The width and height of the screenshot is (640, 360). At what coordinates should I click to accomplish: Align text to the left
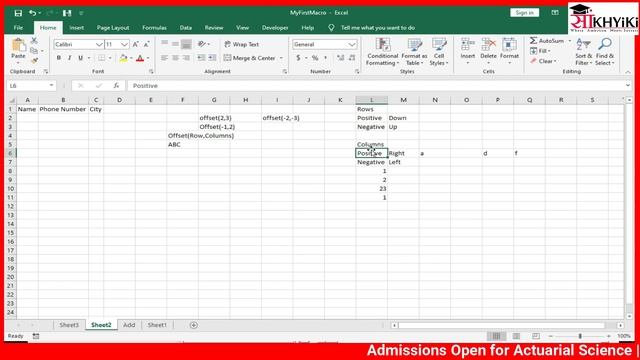click(x=164, y=58)
